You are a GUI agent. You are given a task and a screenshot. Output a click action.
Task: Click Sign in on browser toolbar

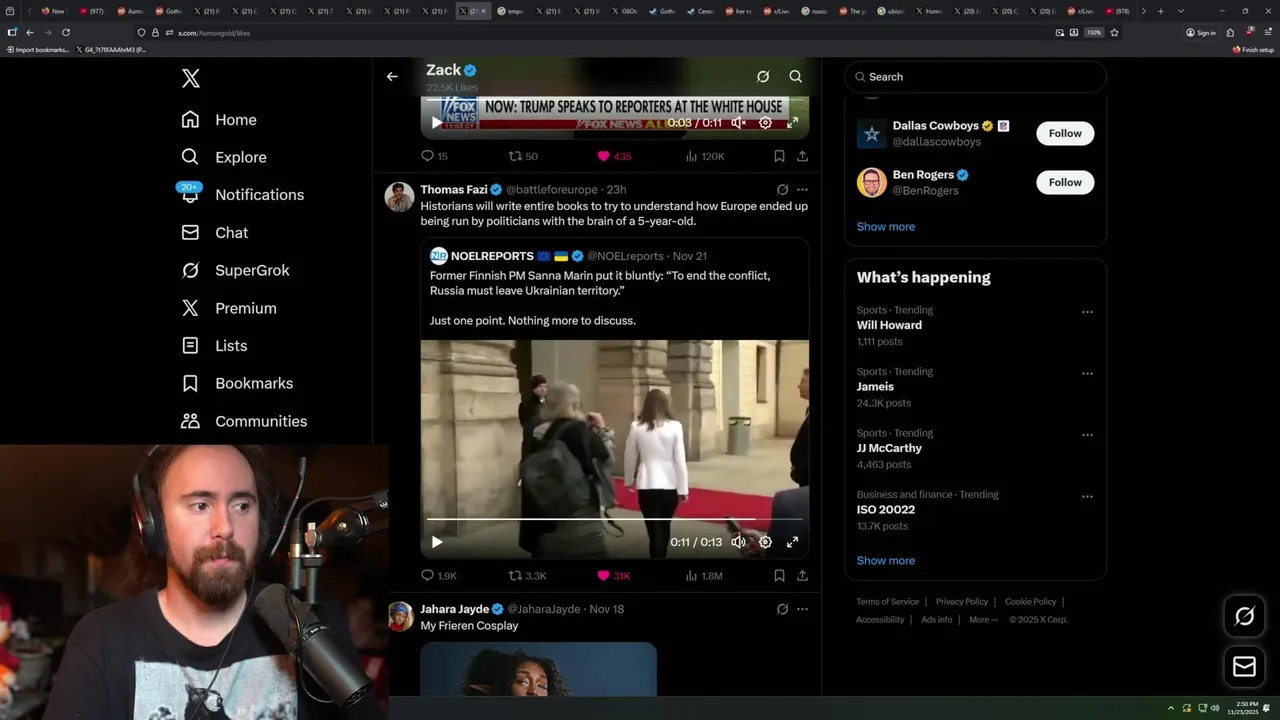click(1201, 32)
